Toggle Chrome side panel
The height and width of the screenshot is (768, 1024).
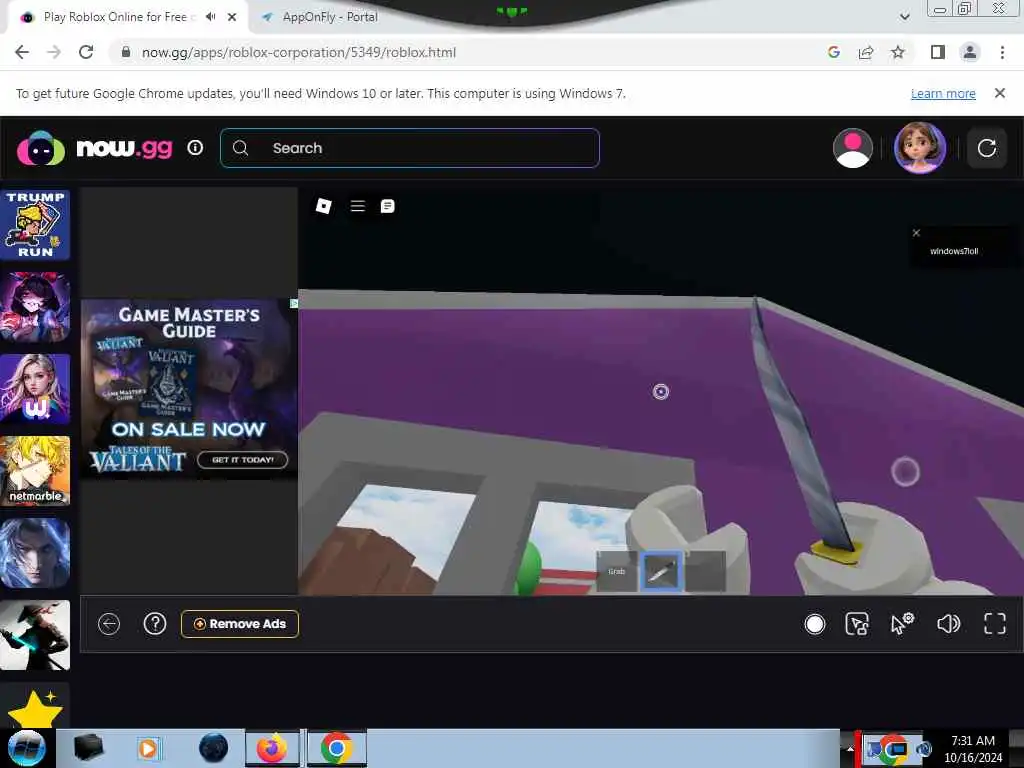[x=938, y=52]
